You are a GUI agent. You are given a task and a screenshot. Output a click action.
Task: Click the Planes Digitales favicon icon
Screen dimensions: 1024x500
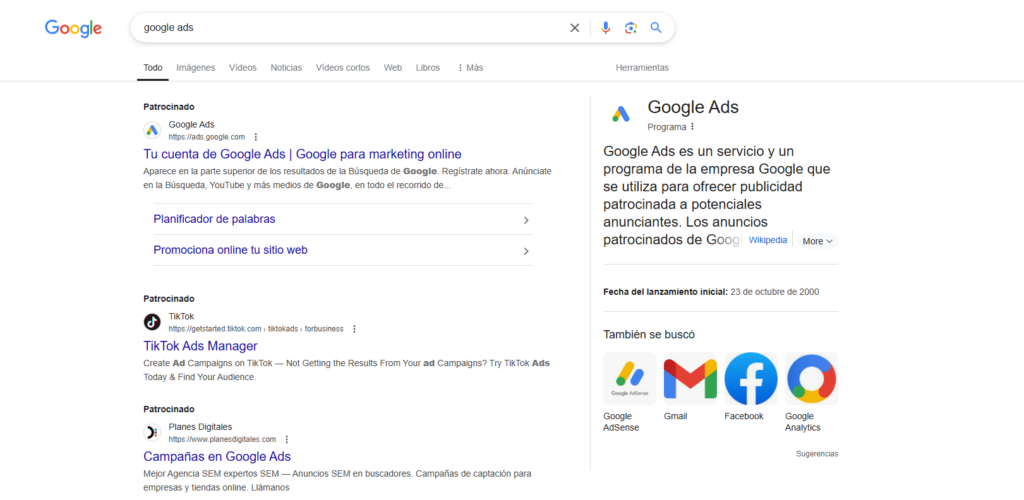[x=152, y=432]
